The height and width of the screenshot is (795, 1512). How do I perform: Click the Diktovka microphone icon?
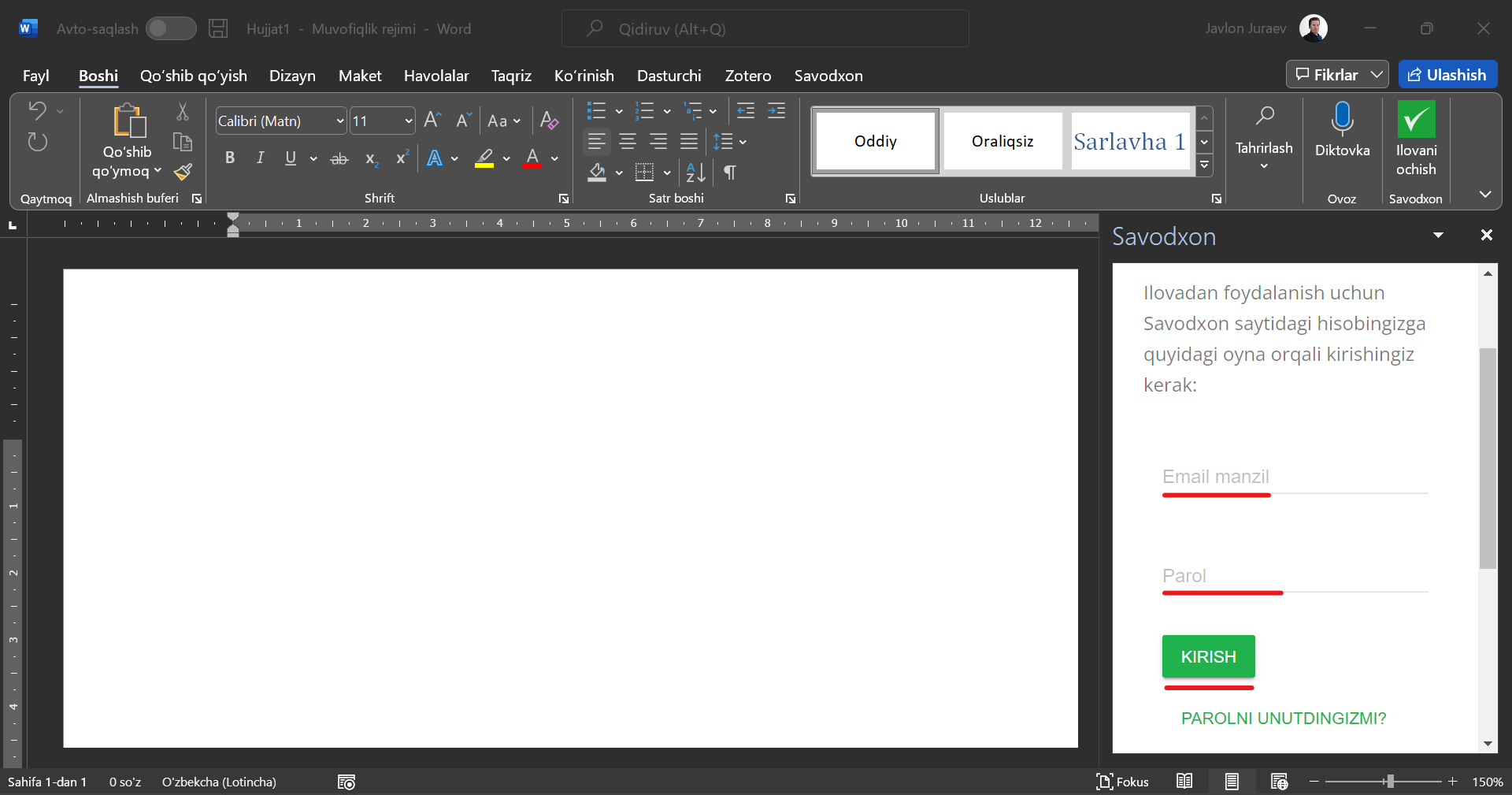pyautogui.click(x=1342, y=119)
